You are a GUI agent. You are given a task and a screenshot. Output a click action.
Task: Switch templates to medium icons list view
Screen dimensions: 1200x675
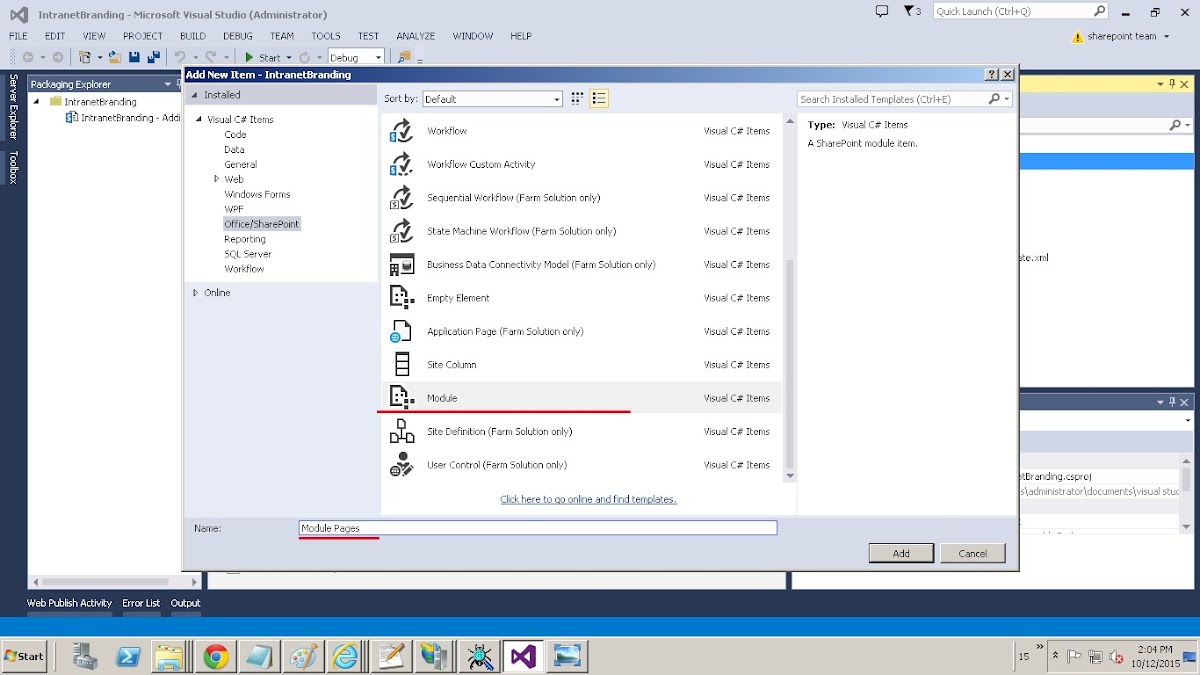[x=599, y=99]
